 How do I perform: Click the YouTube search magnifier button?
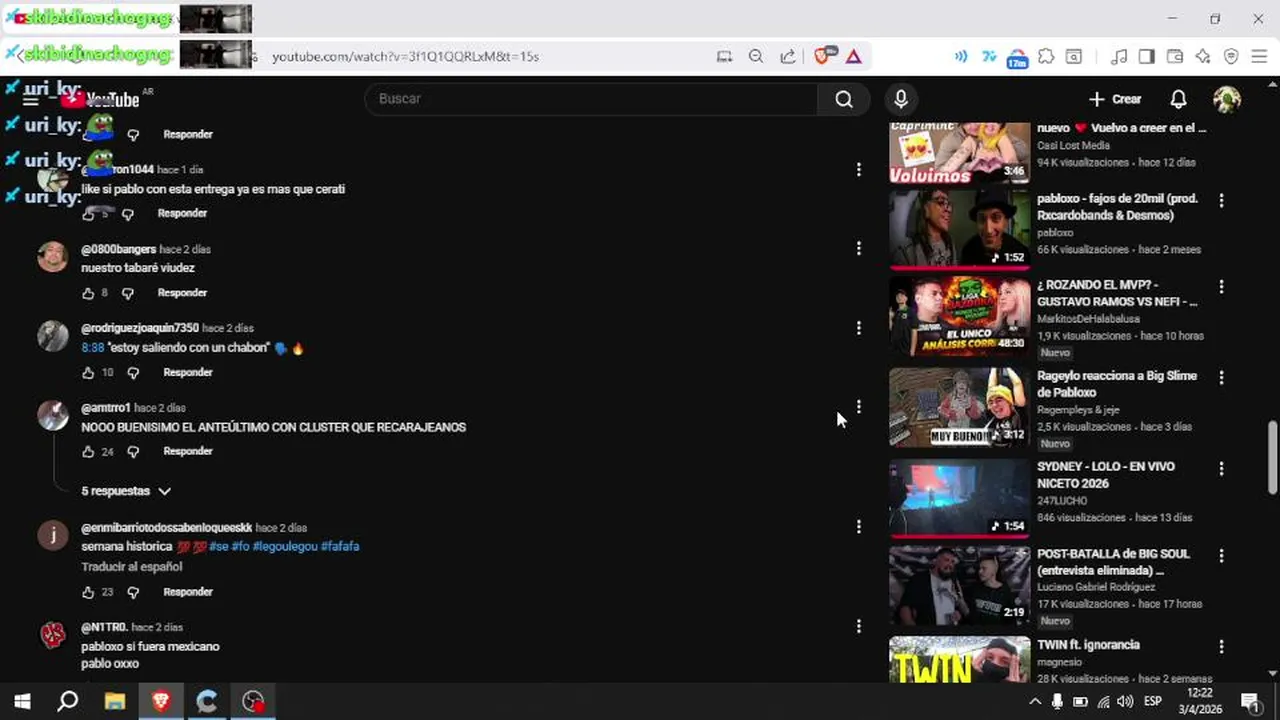tap(844, 99)
